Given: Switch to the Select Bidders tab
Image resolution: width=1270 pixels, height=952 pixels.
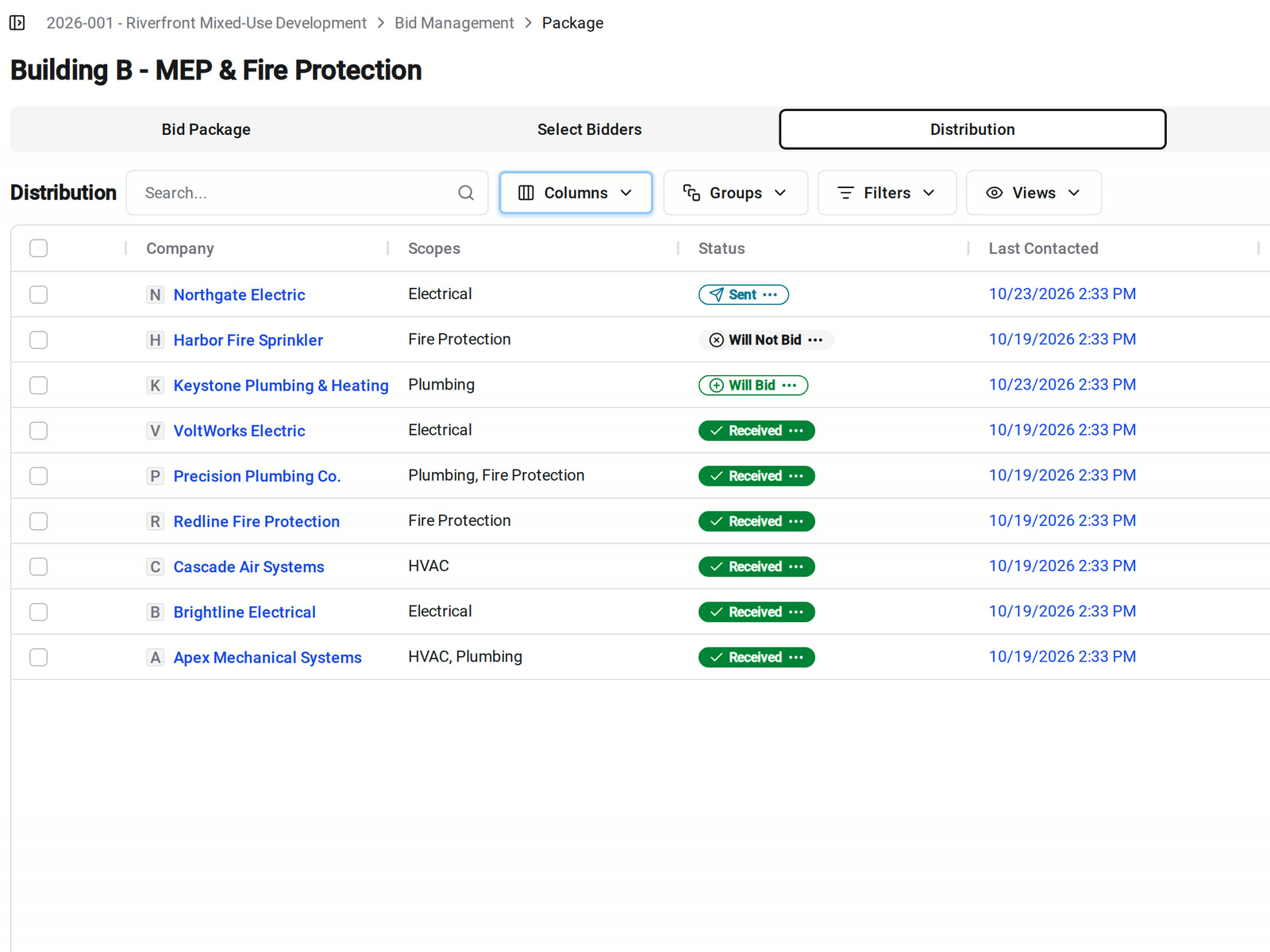Looking at the screenshot, I should click(x=590, y=129).
